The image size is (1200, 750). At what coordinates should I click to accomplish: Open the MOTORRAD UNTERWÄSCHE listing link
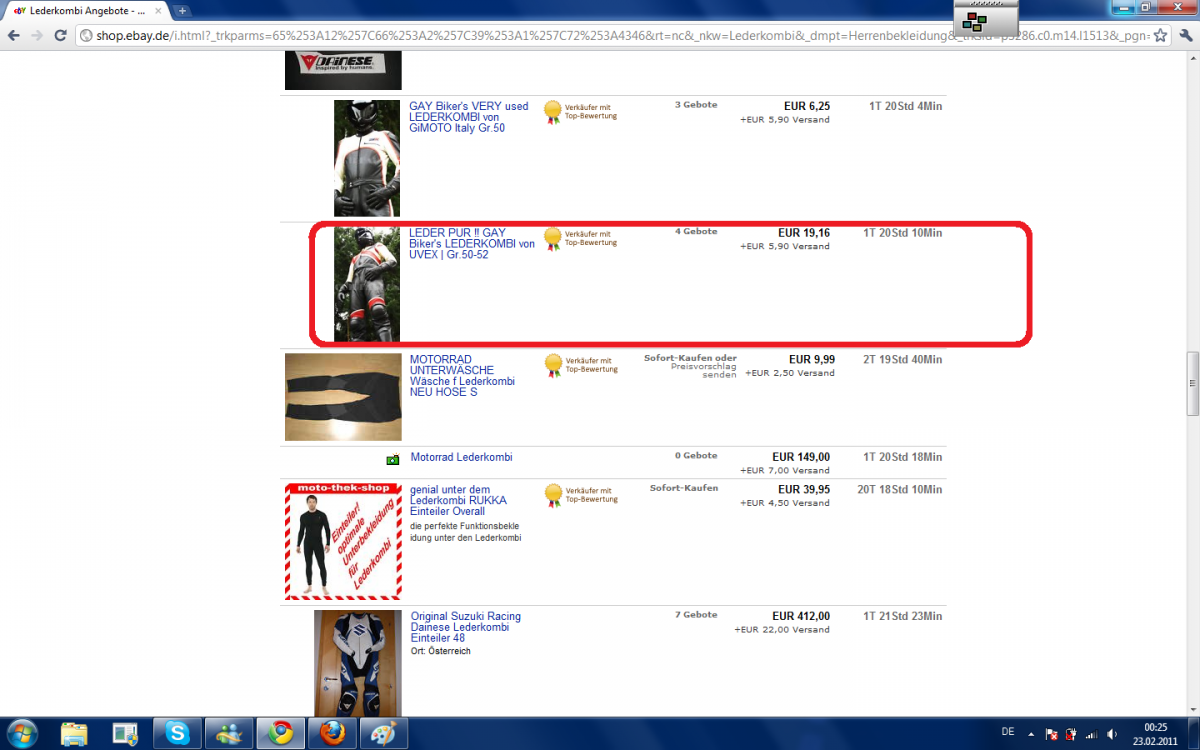point(462,376)
